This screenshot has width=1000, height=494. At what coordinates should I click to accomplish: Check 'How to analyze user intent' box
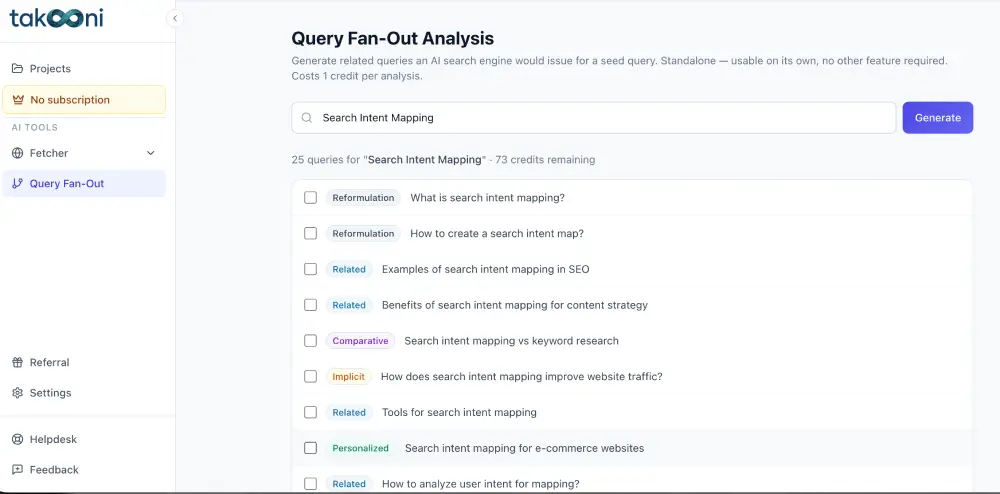coord(311,483)
